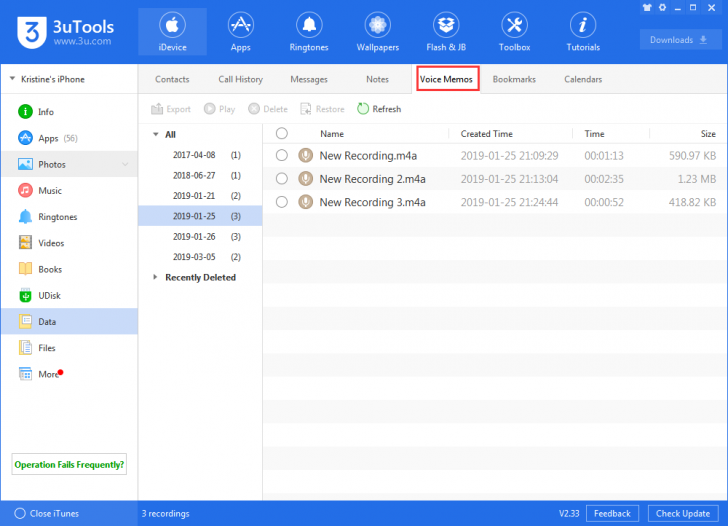The image size is (728, 526).
Task: Refresh the voice memos list
Action: click(379, 109)
